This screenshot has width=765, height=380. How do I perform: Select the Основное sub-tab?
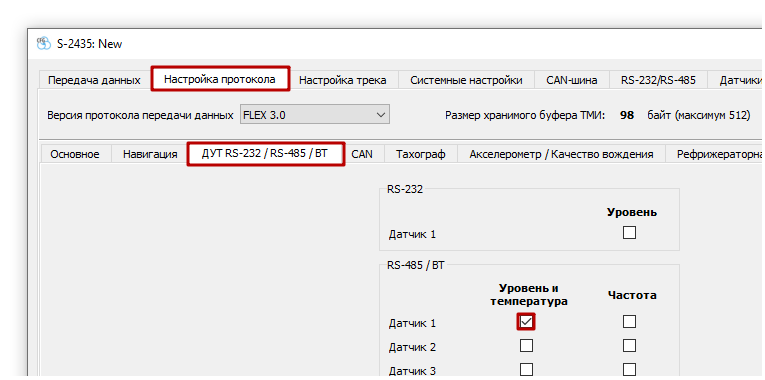[75, 154]
